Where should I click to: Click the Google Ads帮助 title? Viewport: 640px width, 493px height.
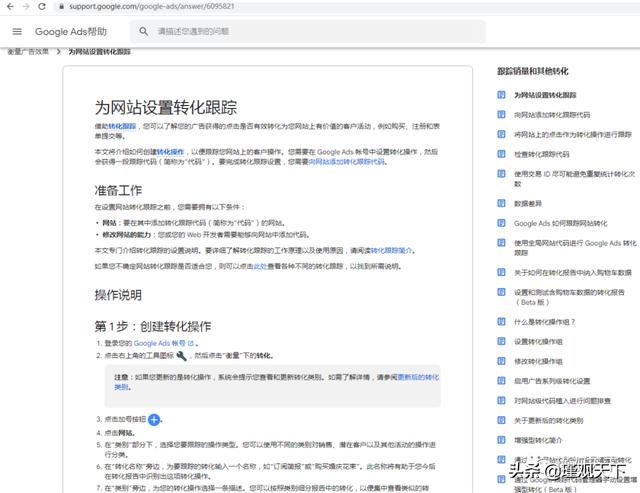pos(71,31)
